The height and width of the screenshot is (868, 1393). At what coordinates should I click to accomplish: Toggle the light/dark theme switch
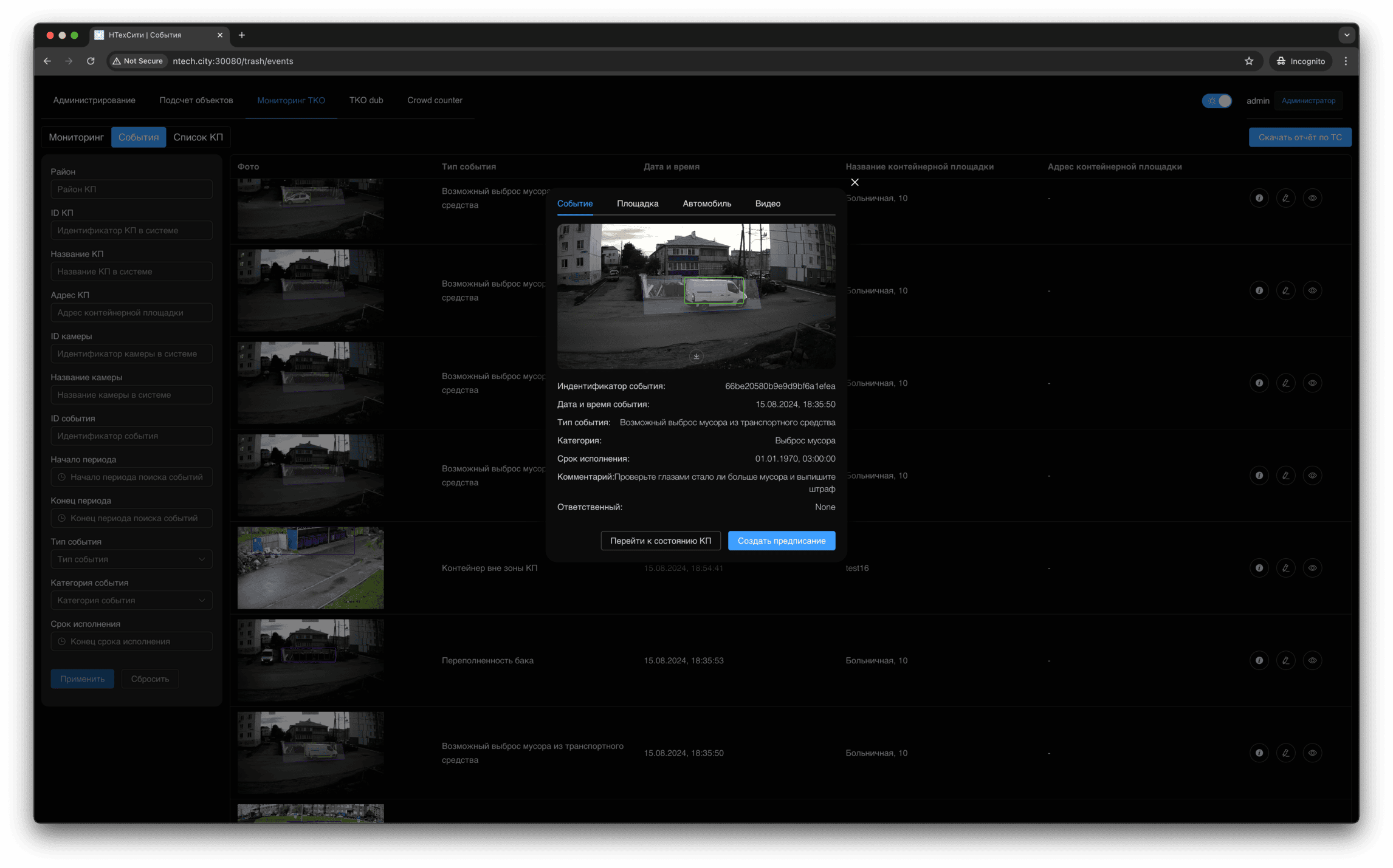click(1217, 101)
